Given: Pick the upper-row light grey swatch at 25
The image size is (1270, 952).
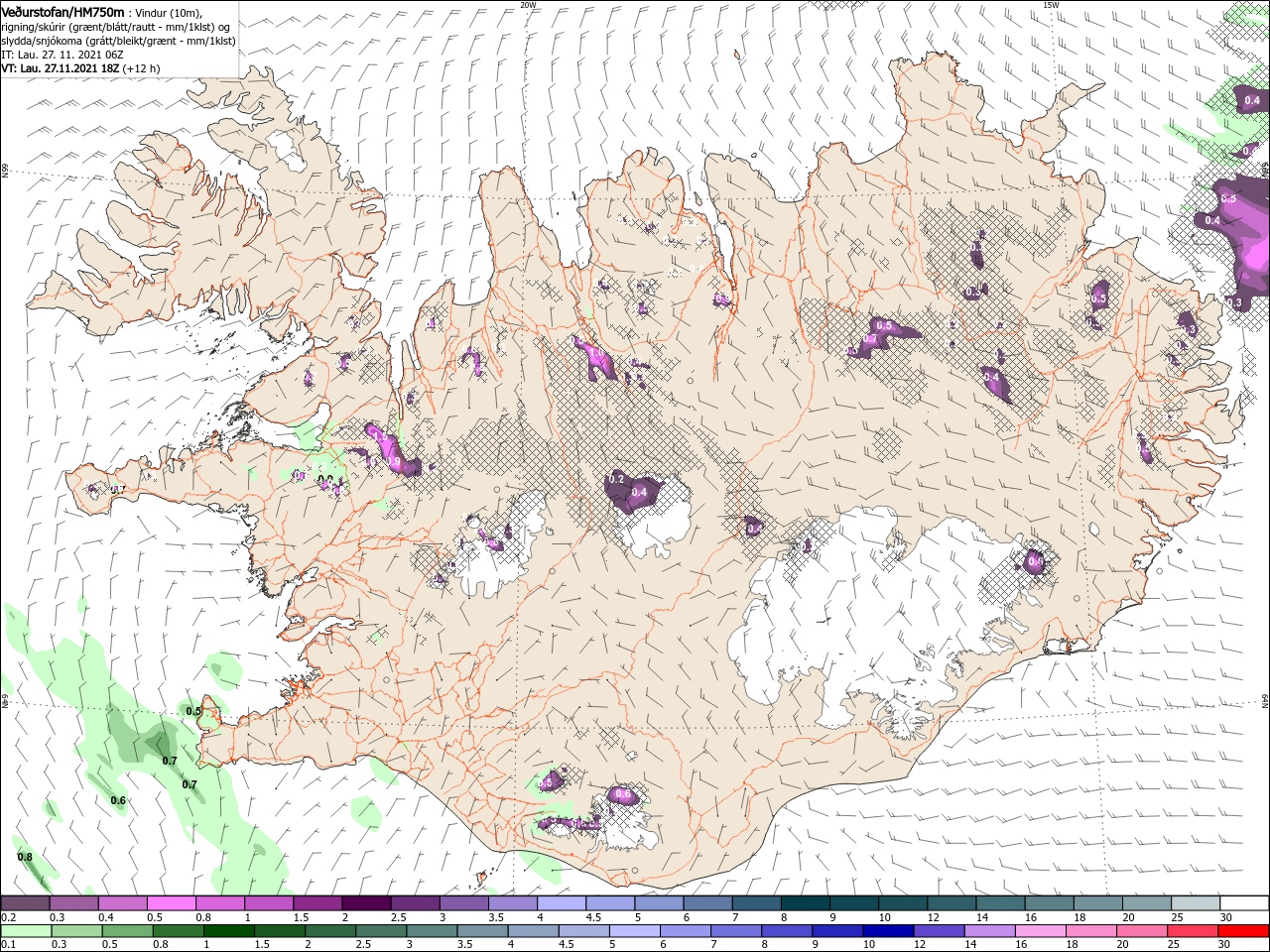Looking at the screenshot, I should tap(1196, 903).
